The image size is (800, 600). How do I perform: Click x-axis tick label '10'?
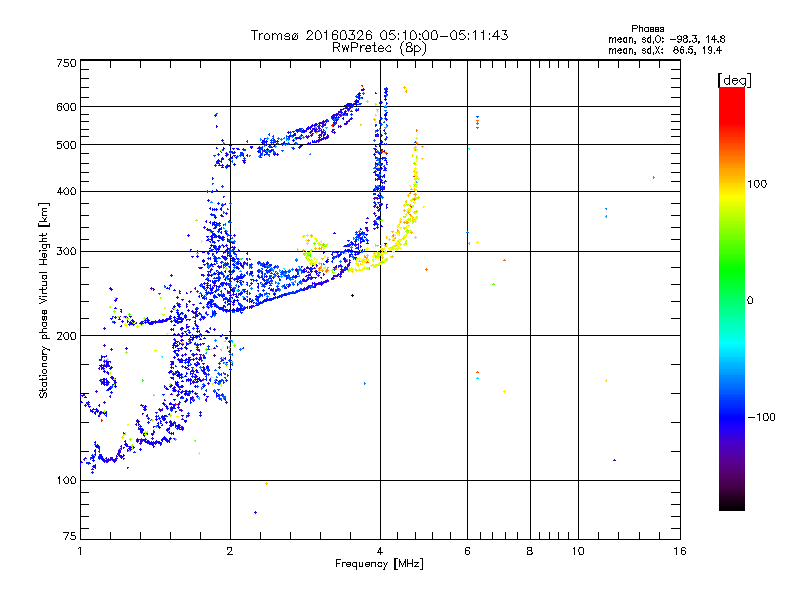pos(578,551)
